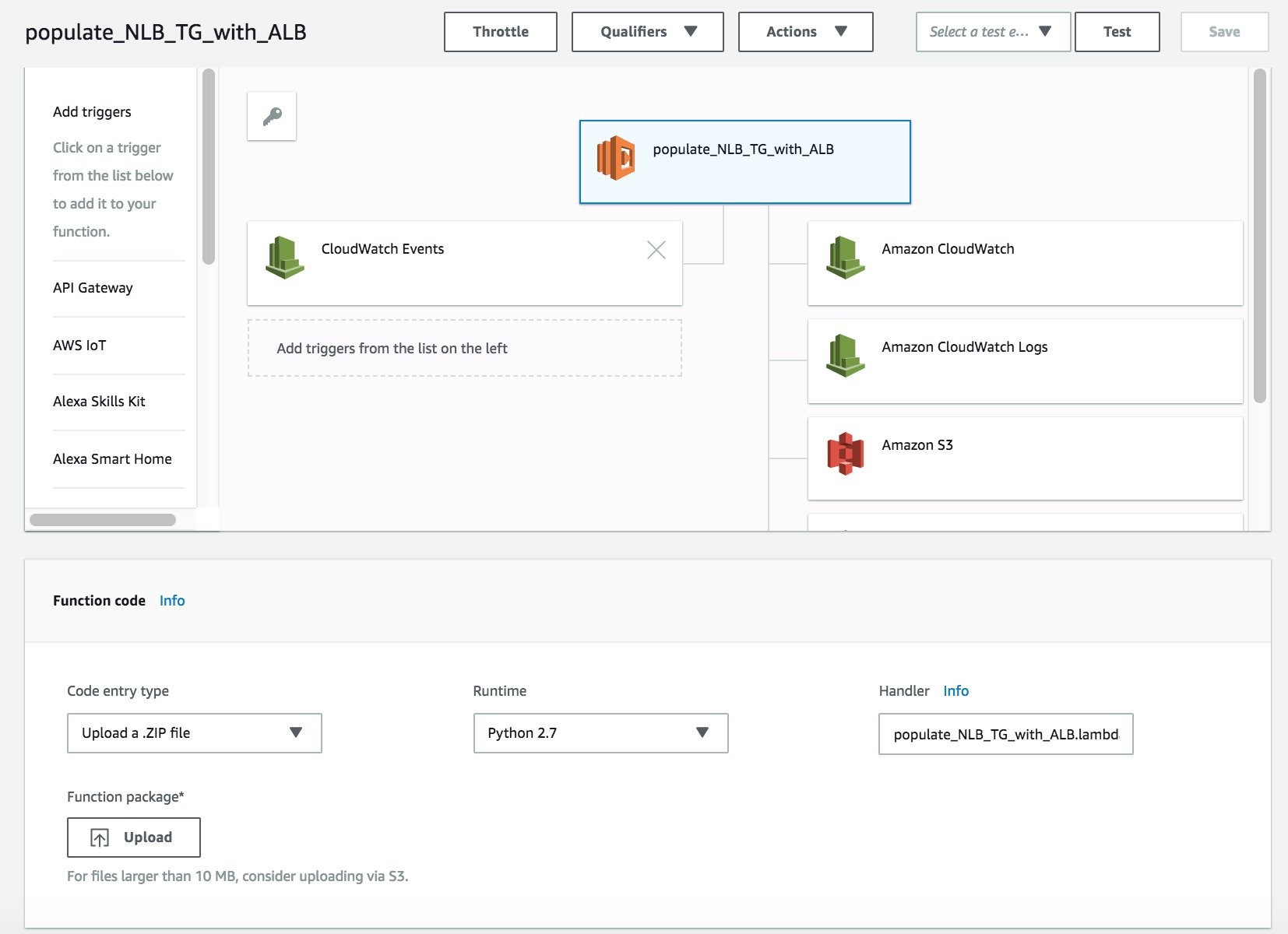The image size is (1288, 934).
Task: Open the Runtime Python 2.7 dropdown
Action: click(x=601, y=733)
